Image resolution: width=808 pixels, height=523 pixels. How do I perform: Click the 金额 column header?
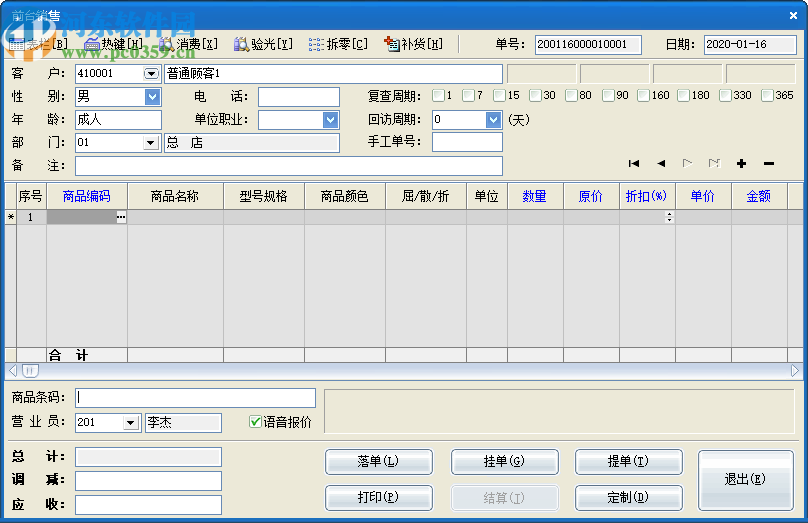coord(759,196)
